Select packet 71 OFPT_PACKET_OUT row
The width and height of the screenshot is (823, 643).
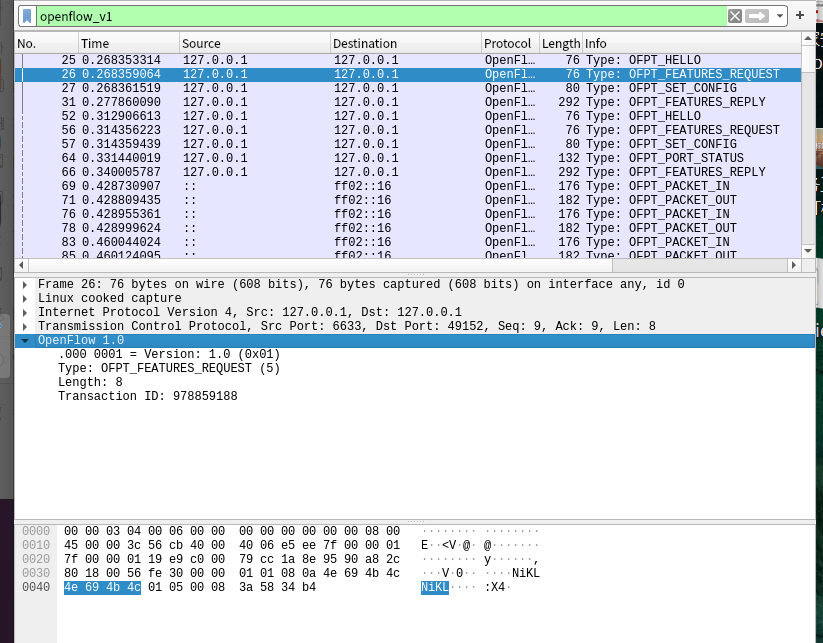pos(408,200)
